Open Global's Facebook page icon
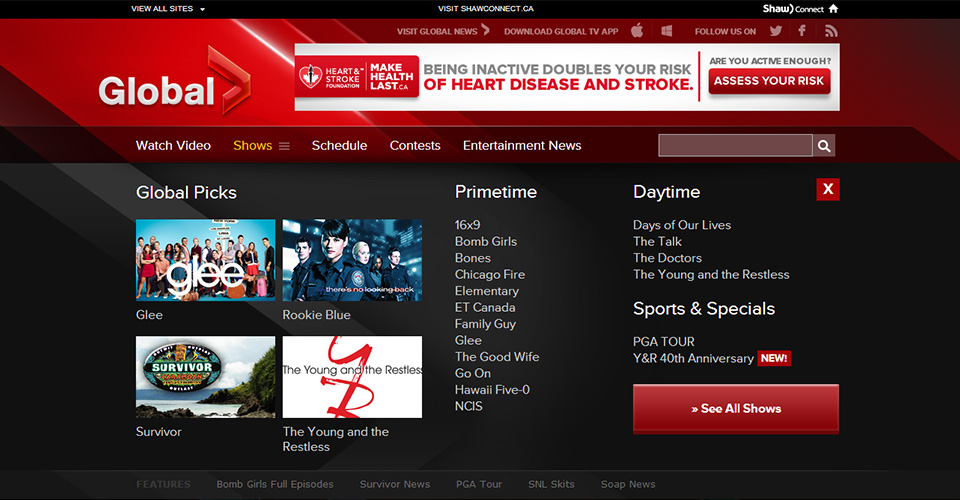 pyautogui.click(x=802, y=31)
